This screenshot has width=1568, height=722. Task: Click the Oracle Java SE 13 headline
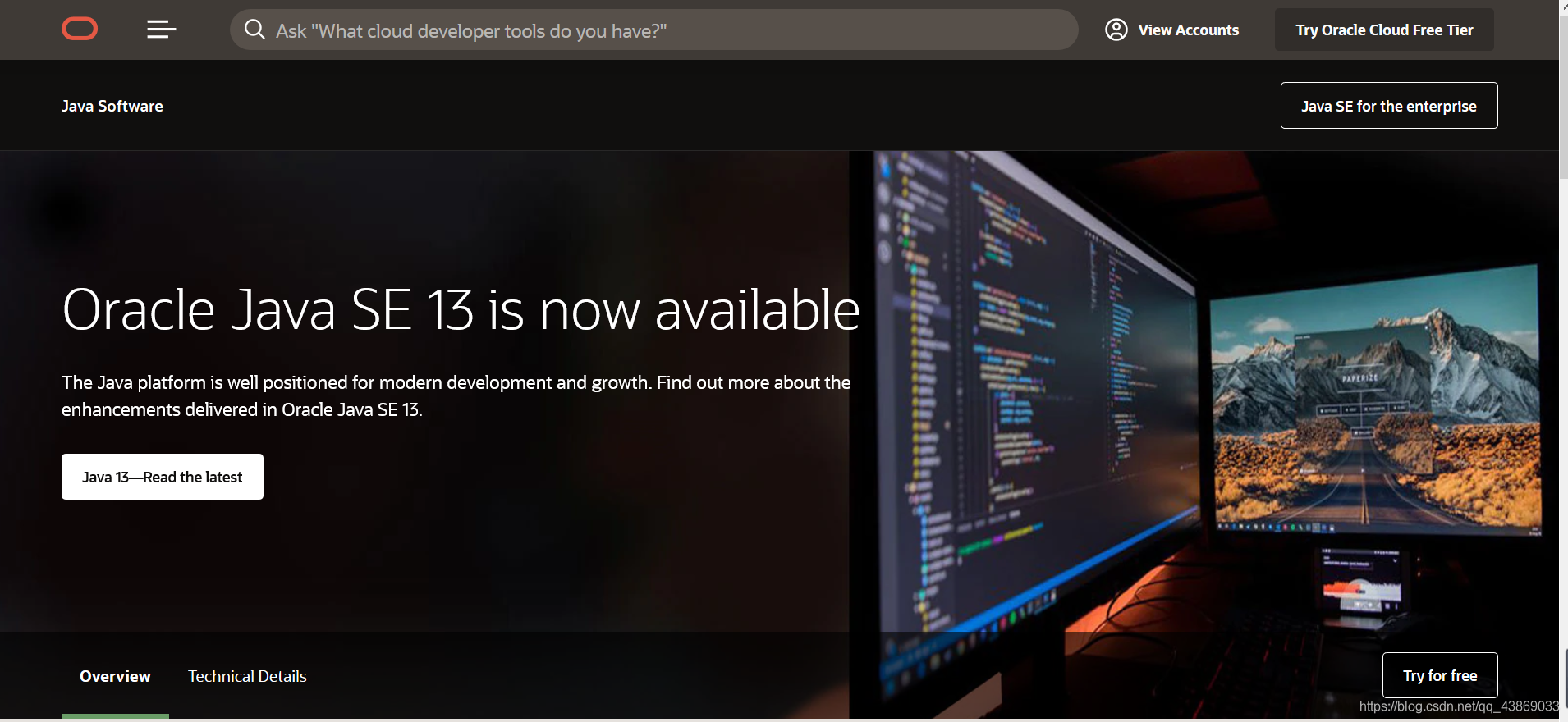point(461,310)
